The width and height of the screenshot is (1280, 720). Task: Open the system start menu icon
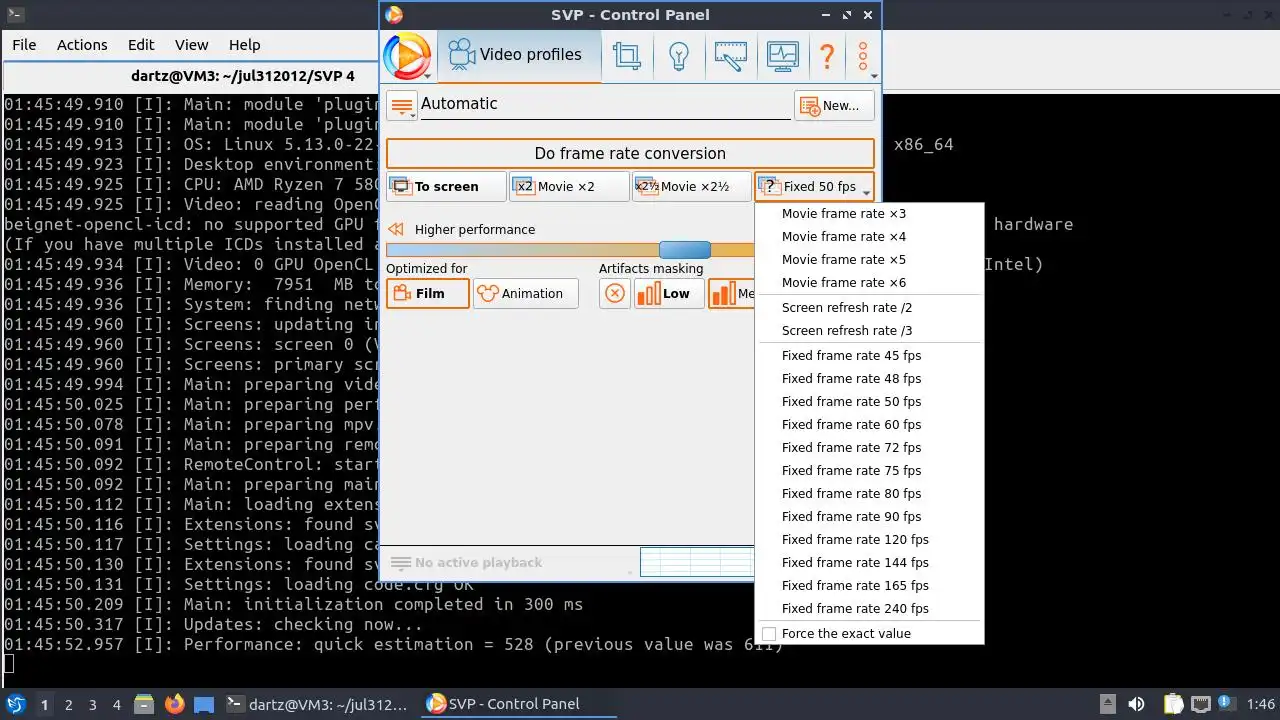pos(16,704)
